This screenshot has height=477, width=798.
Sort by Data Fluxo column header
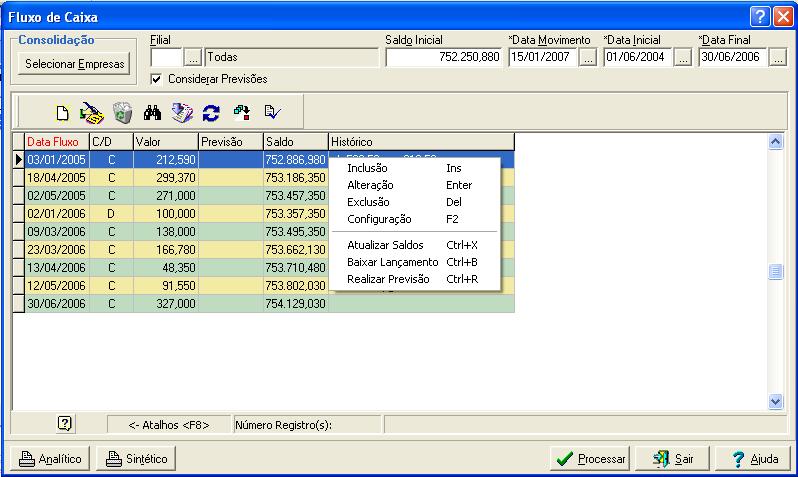coord(57,142)
